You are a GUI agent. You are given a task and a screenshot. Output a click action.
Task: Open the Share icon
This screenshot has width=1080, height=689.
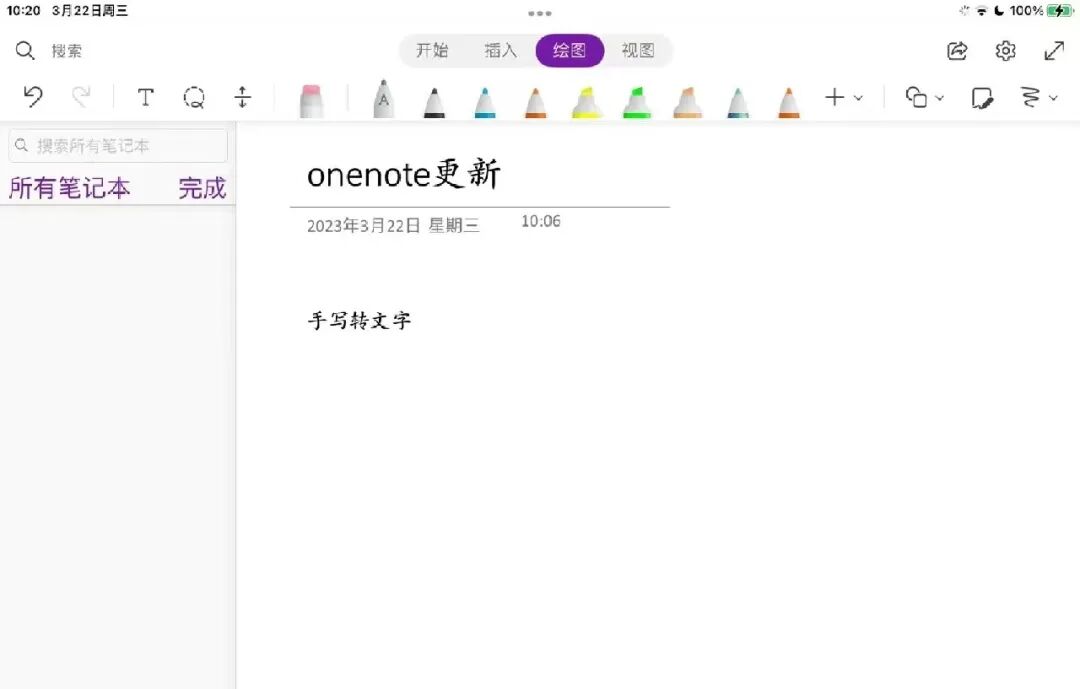pos(957,50)
